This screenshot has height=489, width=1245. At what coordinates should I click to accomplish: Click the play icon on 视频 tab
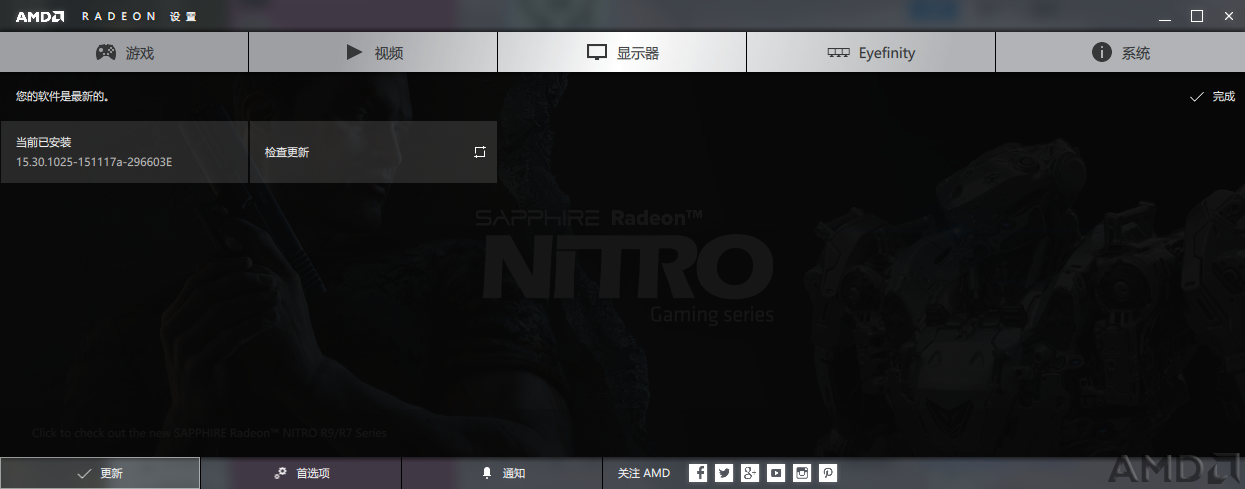click(x=354, y=52)
